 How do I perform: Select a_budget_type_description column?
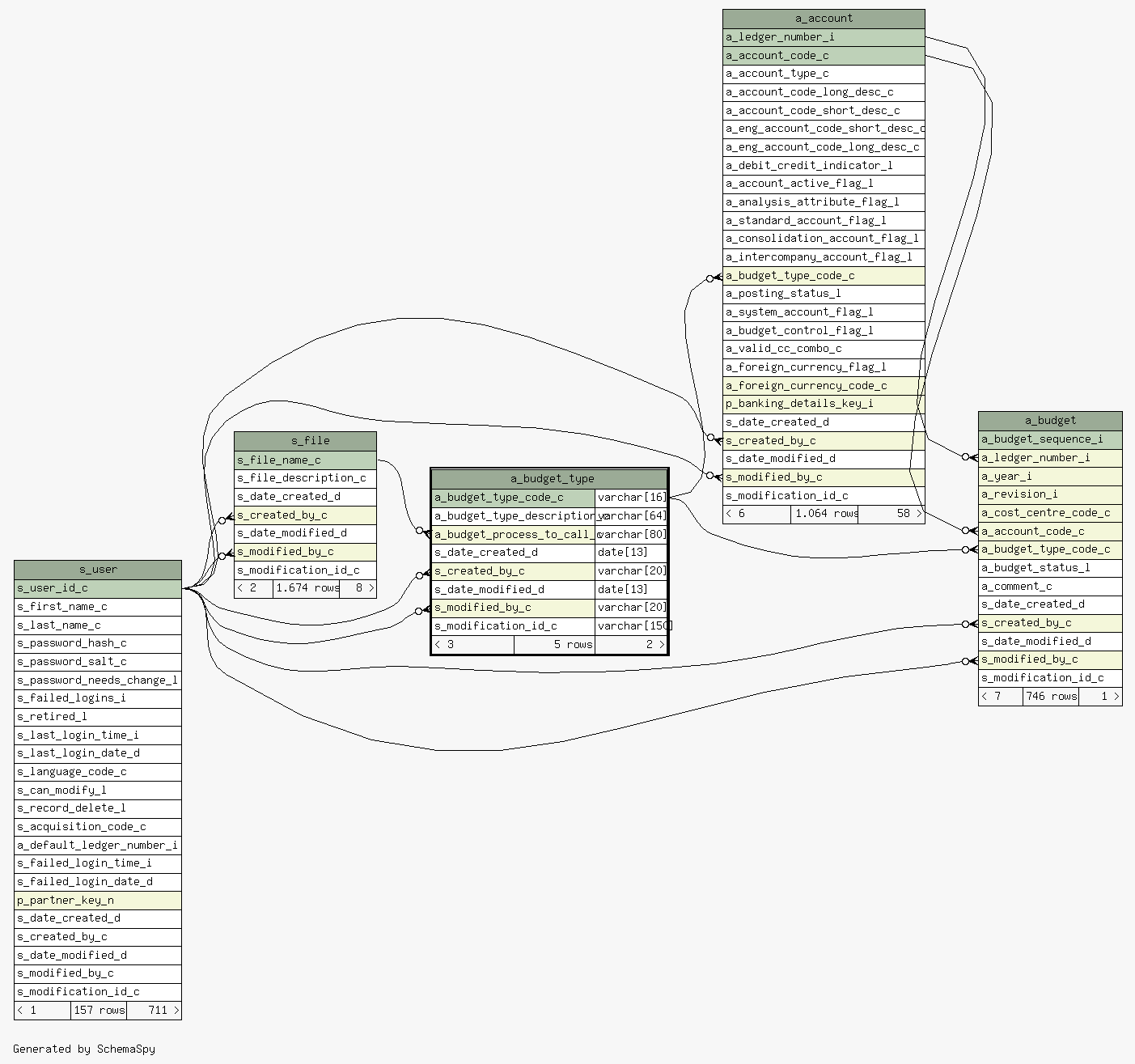[x=514, y=516]
